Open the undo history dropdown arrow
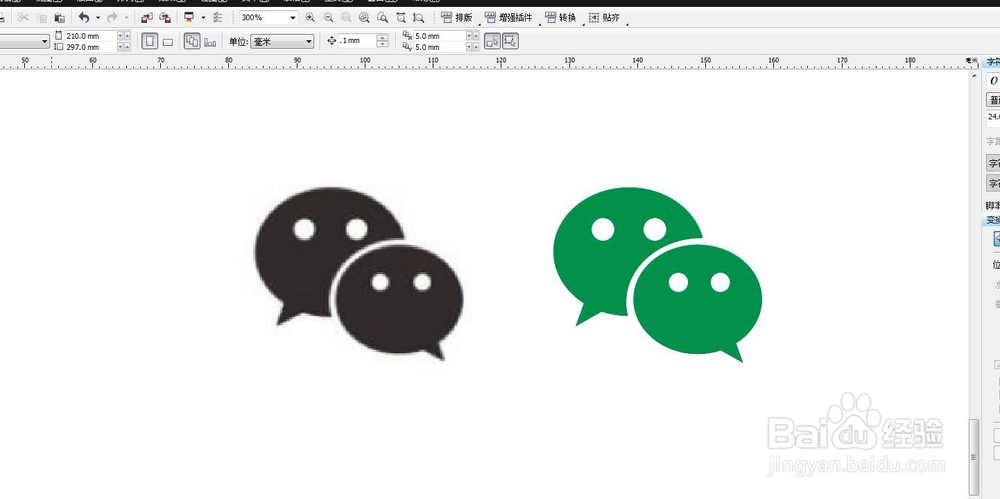 click(x=98, y=18)
